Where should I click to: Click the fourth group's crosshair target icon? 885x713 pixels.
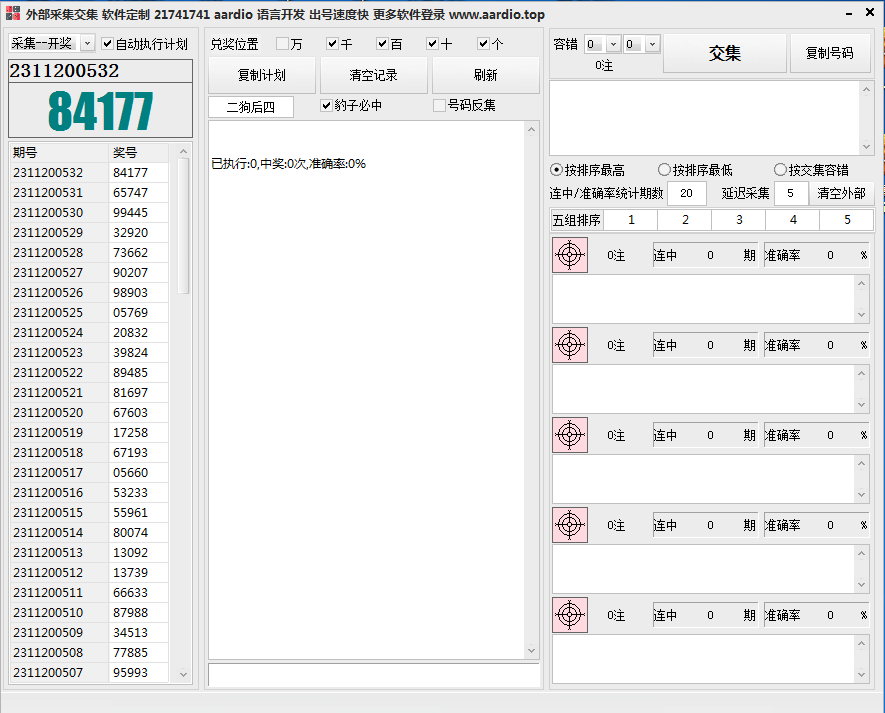569,525
